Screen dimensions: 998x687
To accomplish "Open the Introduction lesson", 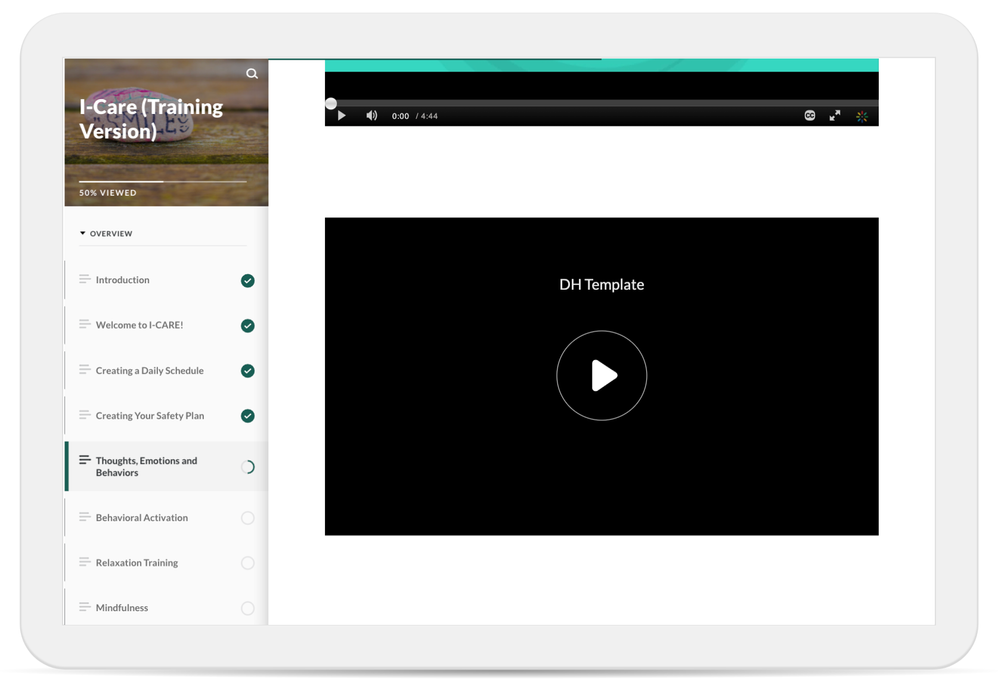I will [167, 280].
